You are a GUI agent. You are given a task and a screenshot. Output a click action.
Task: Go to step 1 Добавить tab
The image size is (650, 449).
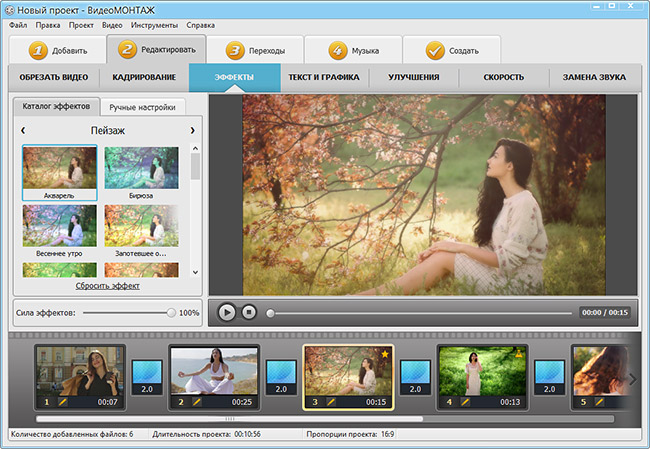click(58, 50)
